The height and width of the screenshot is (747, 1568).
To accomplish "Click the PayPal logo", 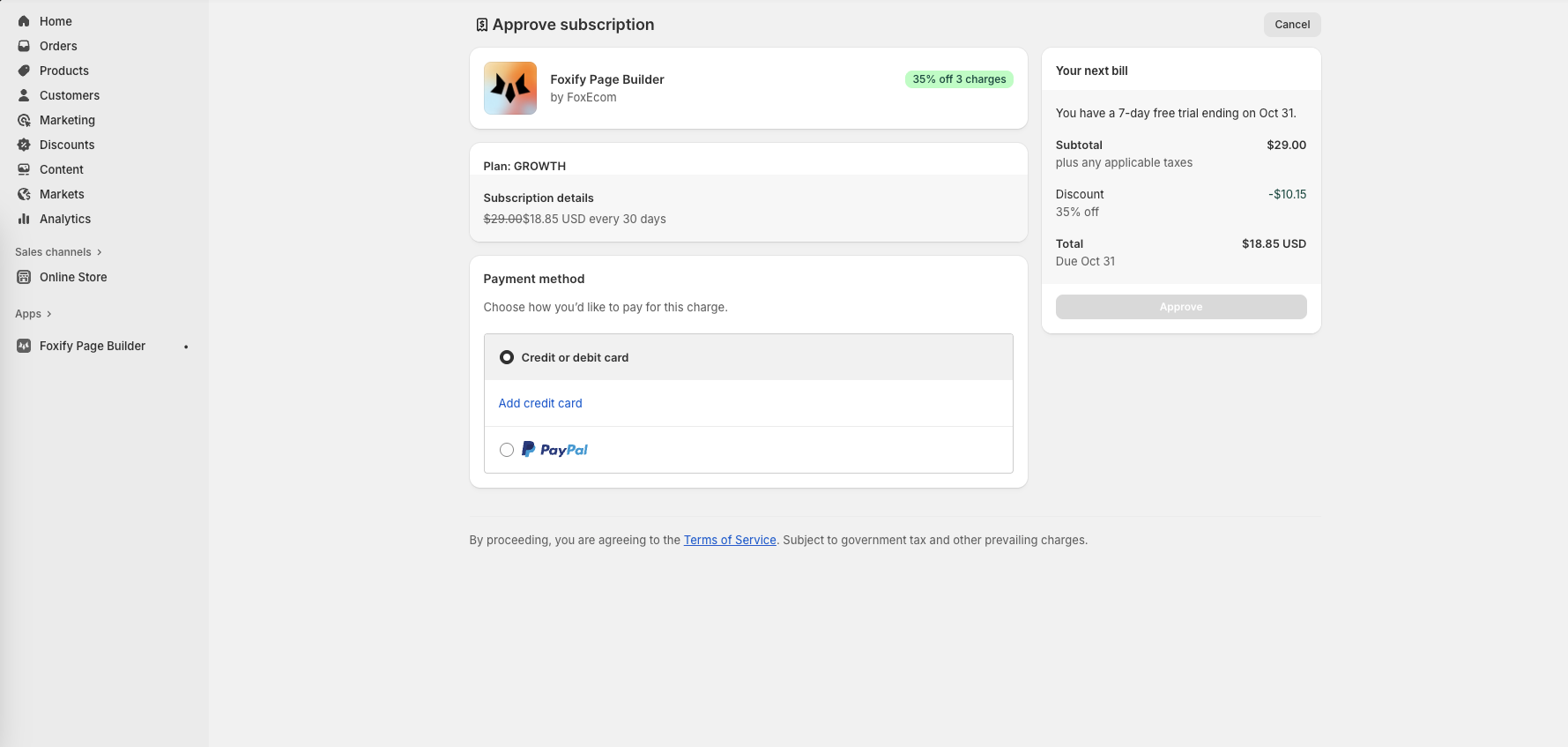I will click(x=554, y=450).
